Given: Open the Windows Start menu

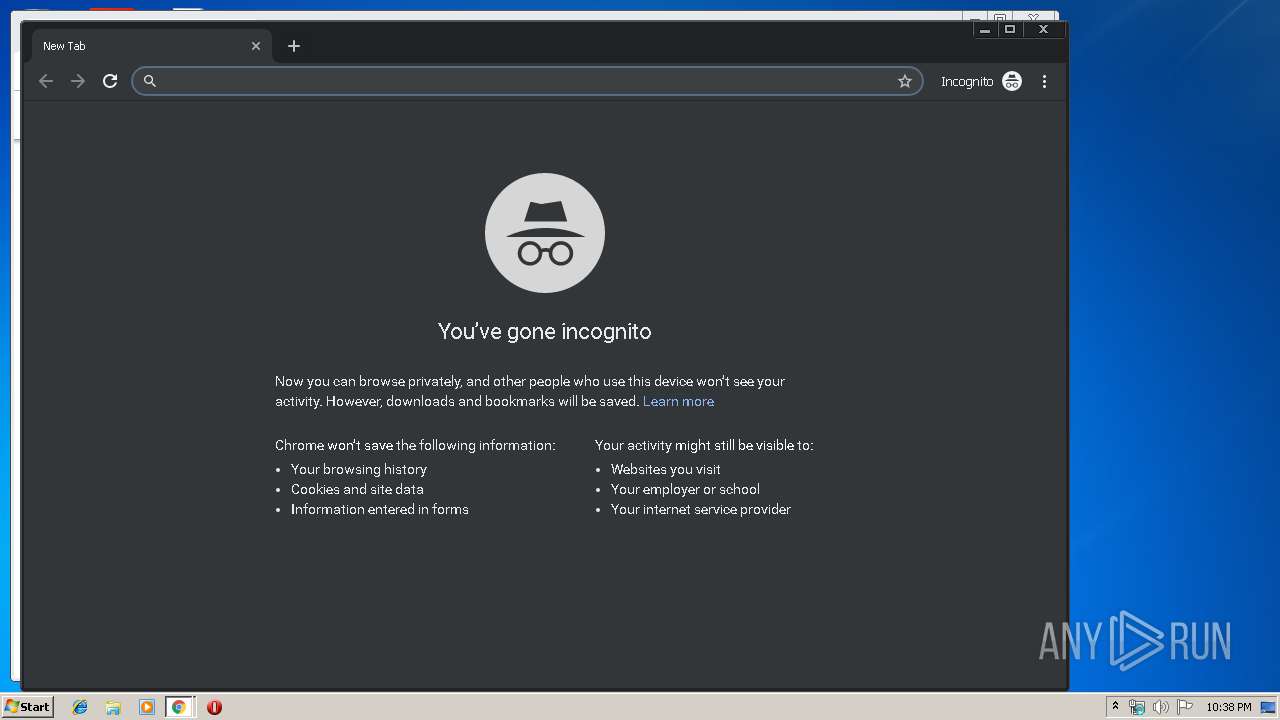Looking at the screenshot, I should click(28, 706).
